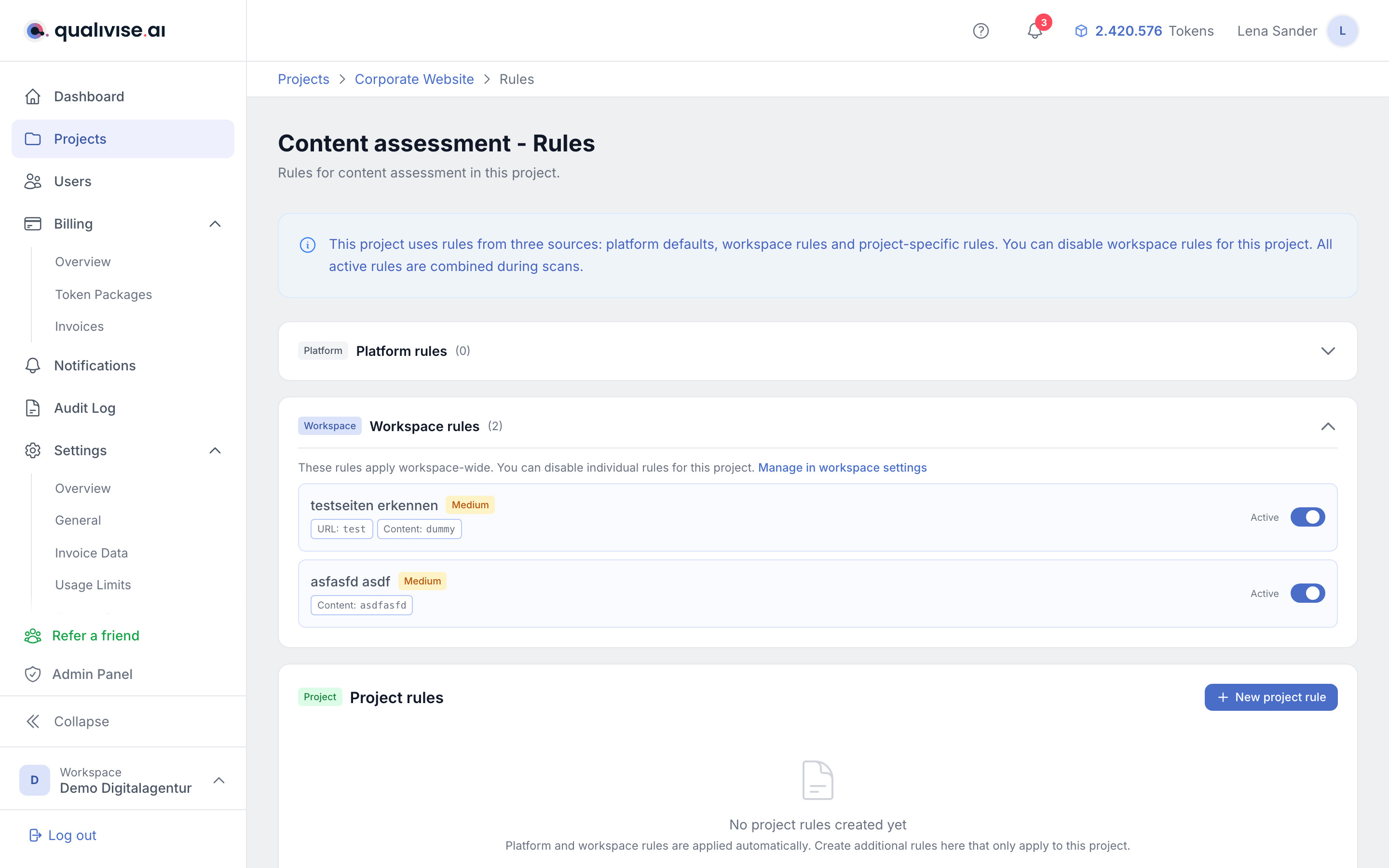The image size is (1389, 868).
Task: Click the Demo Digitalagentur workspace D badge
Action: click(x=34, y=780)
